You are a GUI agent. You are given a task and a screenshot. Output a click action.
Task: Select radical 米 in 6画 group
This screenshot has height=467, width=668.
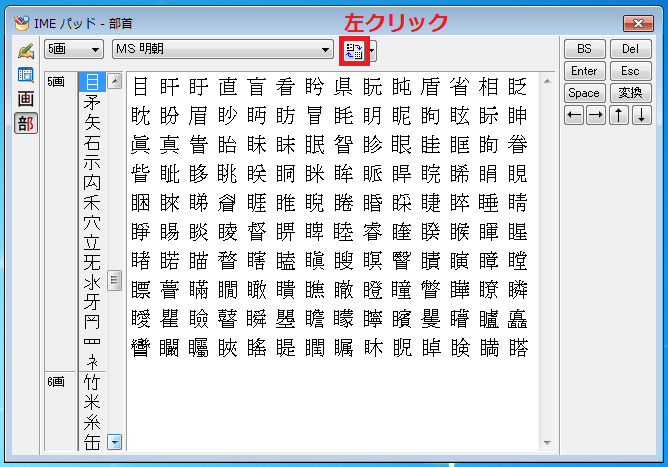tap(92, 403)
